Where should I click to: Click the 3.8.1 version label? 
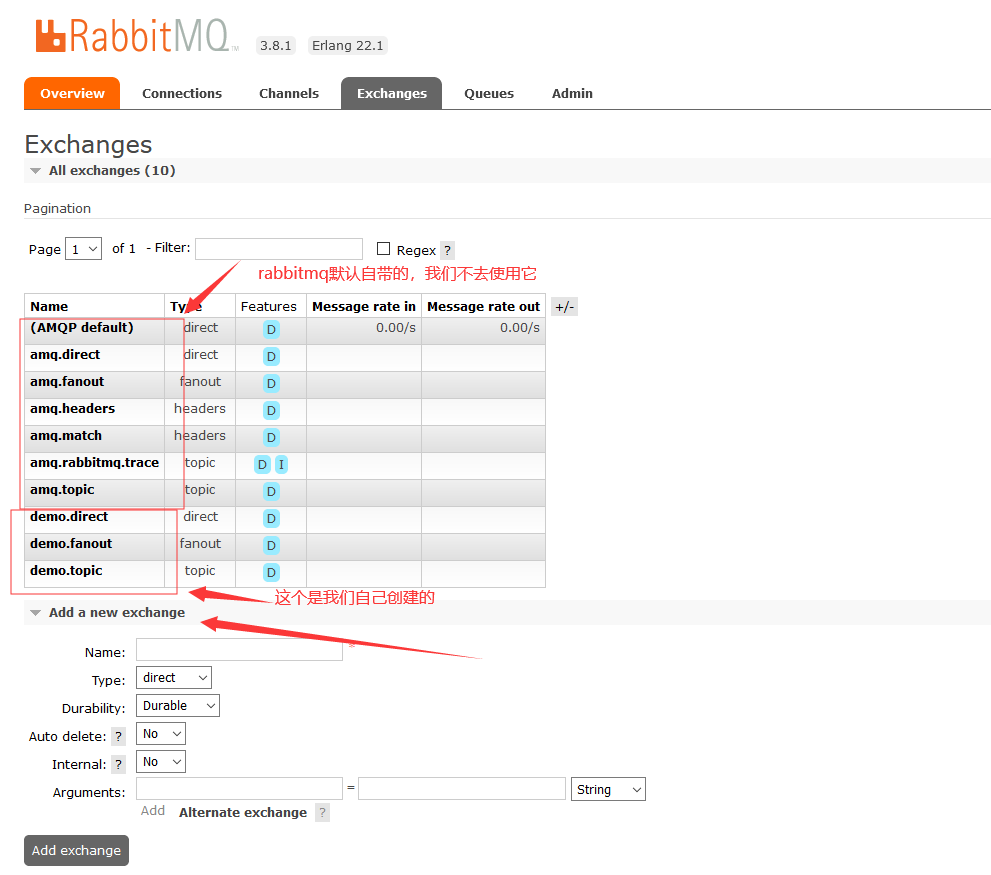tap(276, 46)
